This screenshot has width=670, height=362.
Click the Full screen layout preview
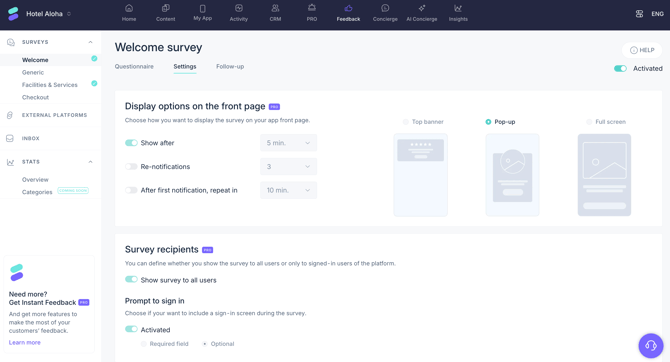point(604,175)
